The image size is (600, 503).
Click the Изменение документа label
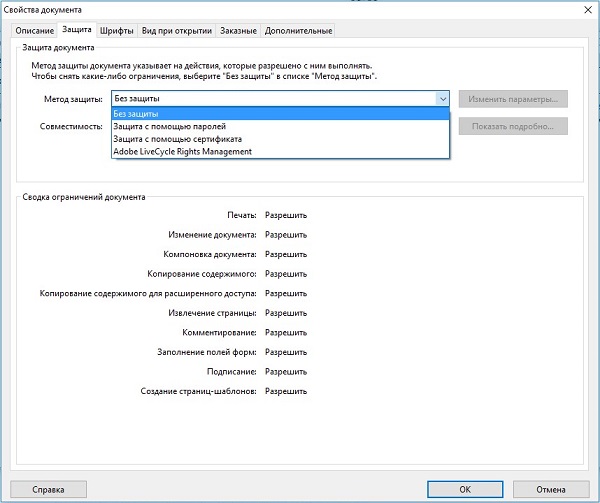tap(212, 234)
